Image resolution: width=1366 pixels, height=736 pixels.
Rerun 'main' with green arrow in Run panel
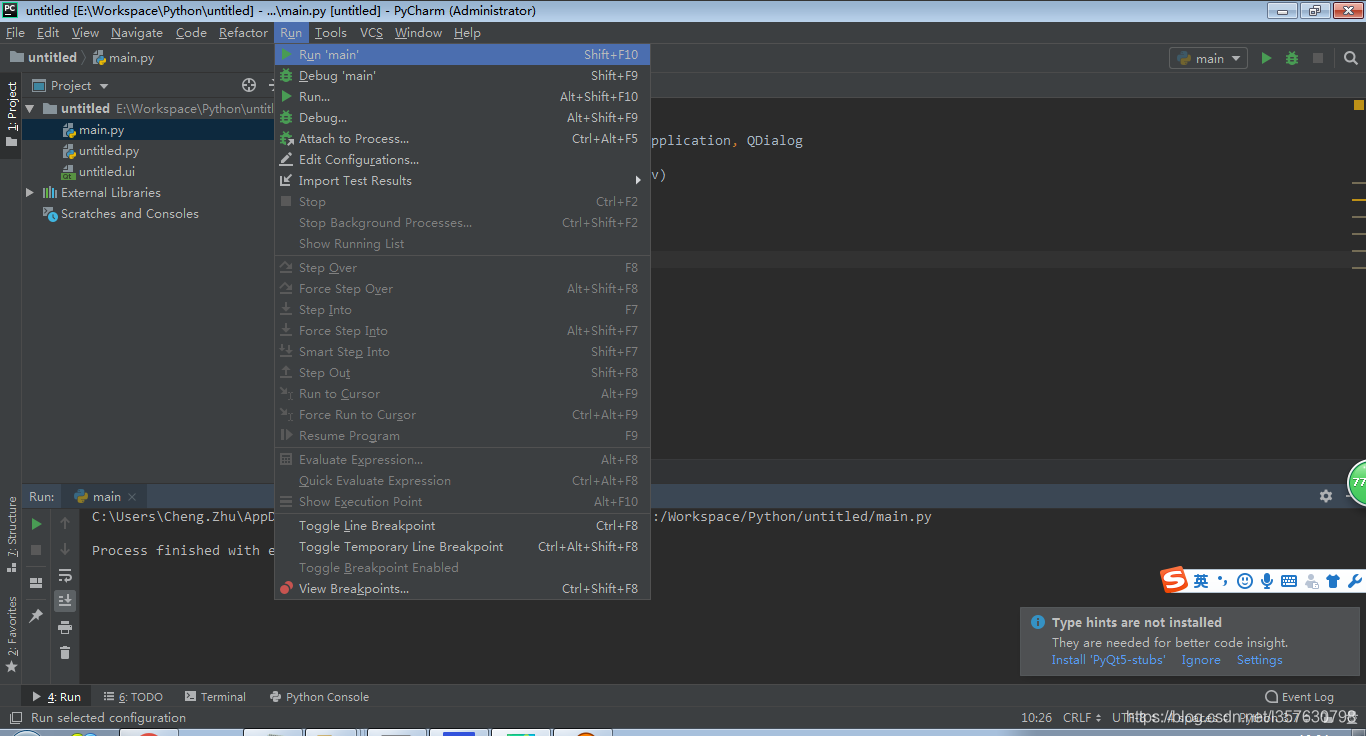36,523
